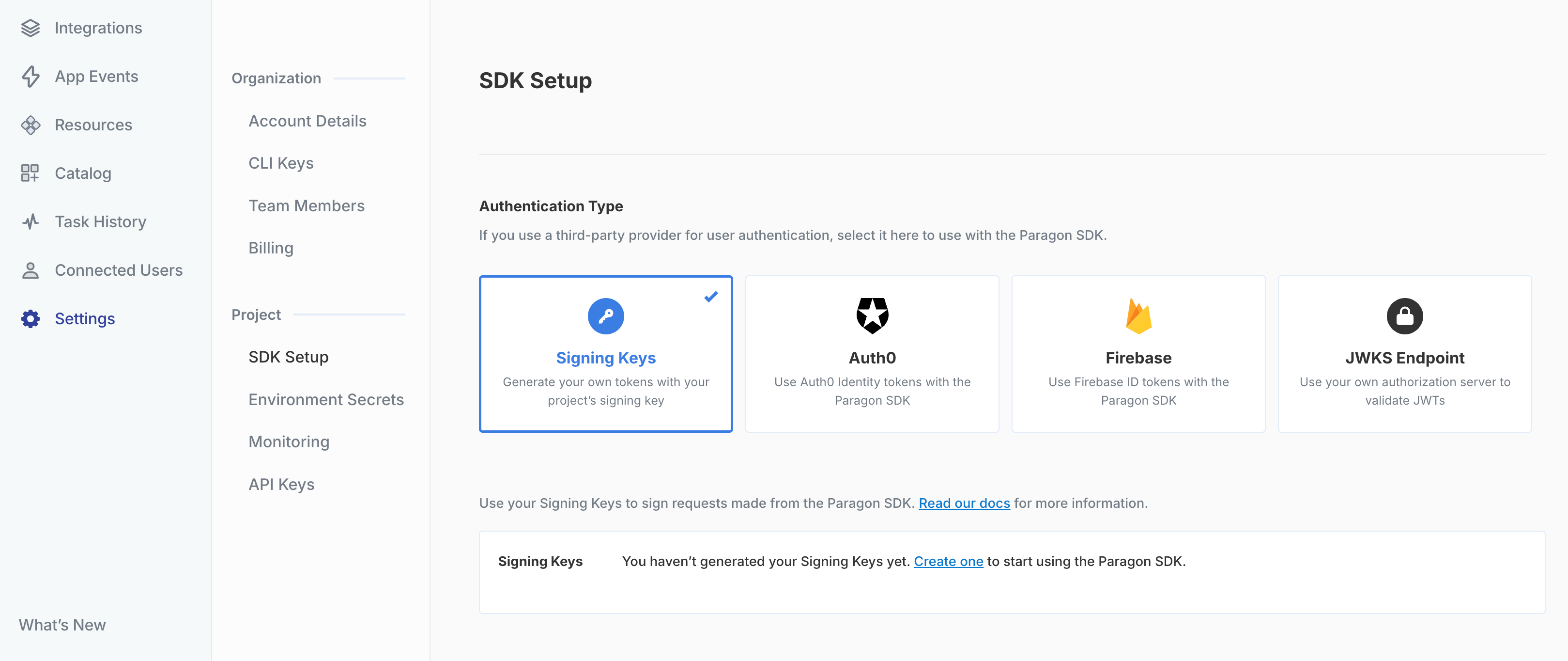Click 'Use your own authorization server' description
The width and height of the screenshot is (1568, 661).
1404,391
